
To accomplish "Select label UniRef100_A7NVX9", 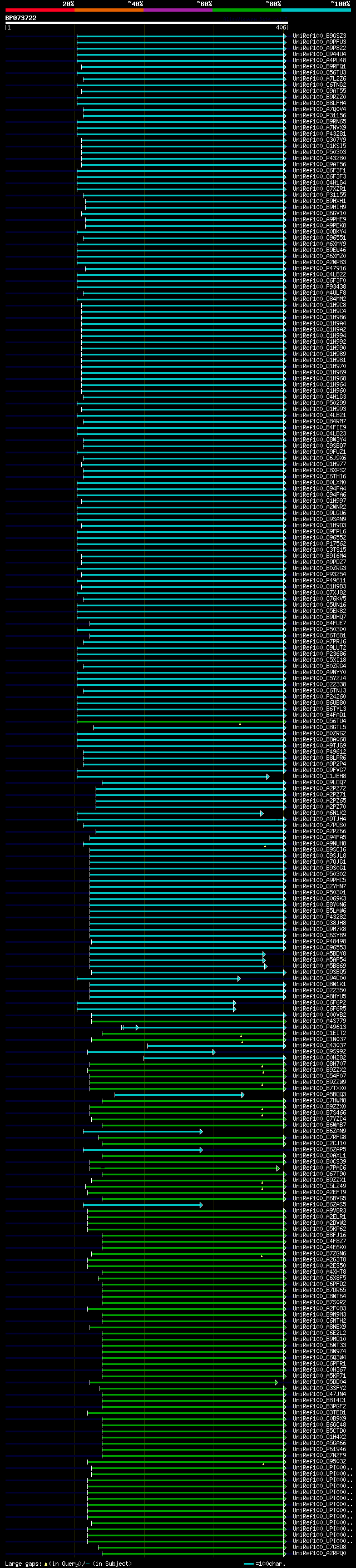I will (x=319, y=127).
